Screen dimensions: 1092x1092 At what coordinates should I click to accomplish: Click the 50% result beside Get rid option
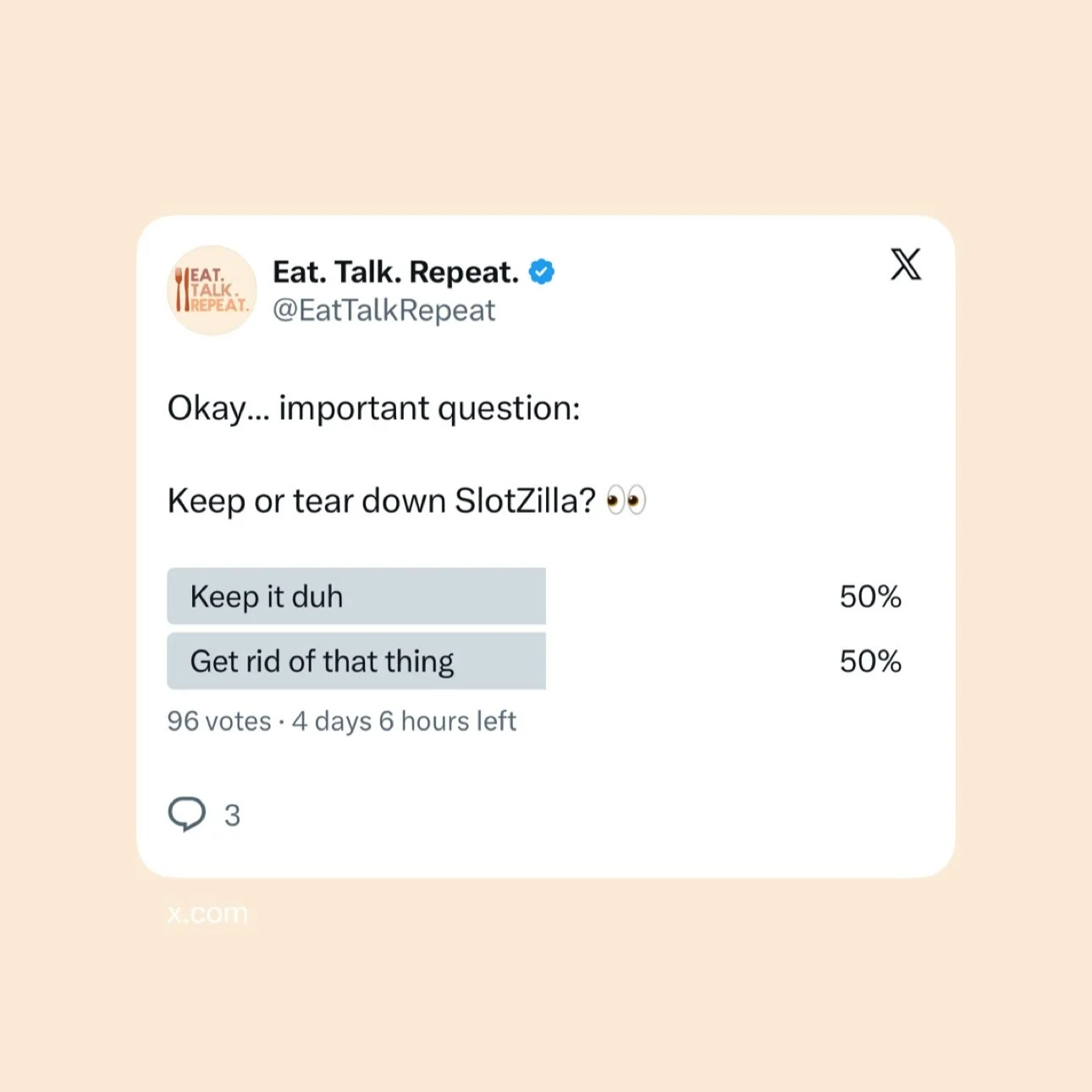[x=870, y=661]
